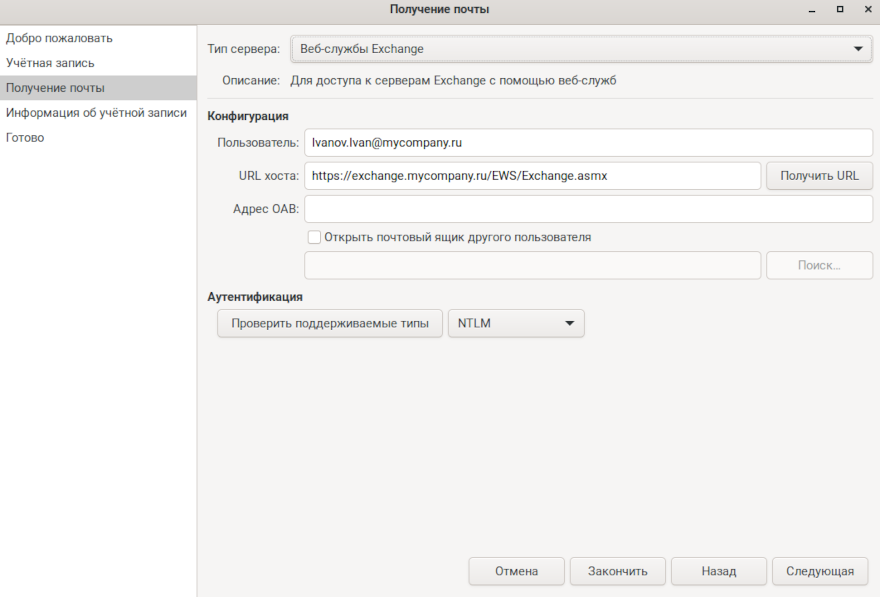The height and width of the screenshot is (597, 880).
Task: Select Добро пожаловать in the sidebar
Action: 59,38
